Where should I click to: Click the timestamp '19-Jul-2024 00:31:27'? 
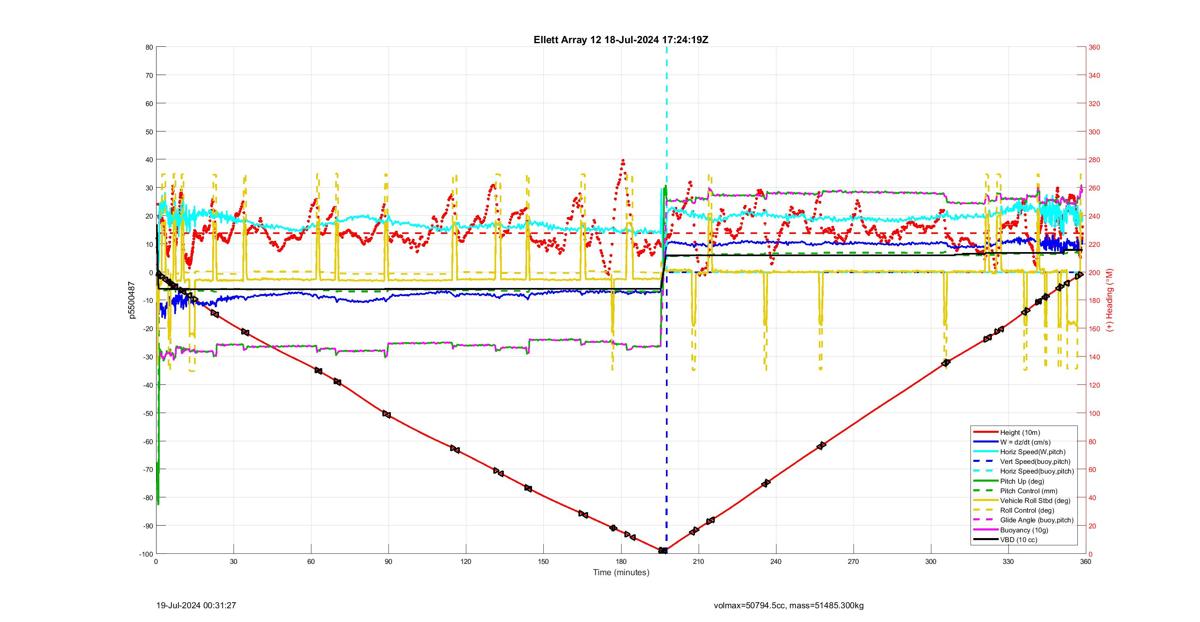click(x=197, y=604)
